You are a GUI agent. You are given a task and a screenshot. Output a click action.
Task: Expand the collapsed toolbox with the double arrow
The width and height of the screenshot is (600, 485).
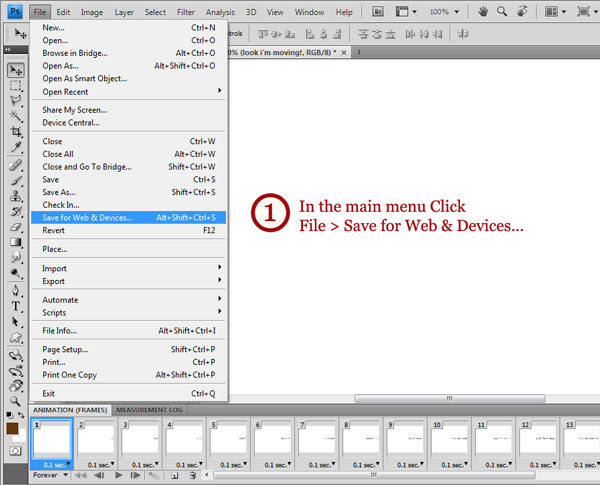coord(8,49)
